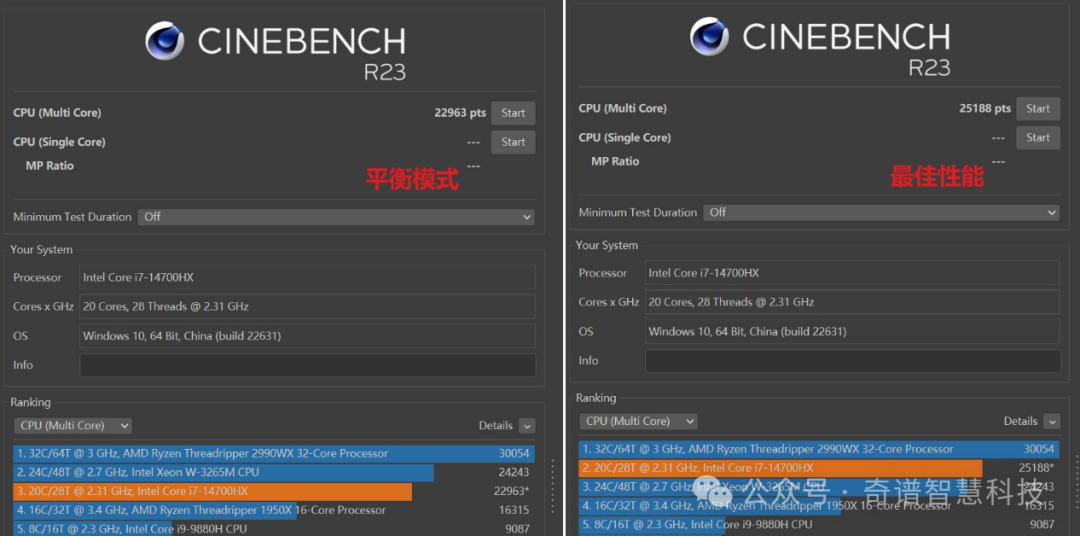Select i9-9880H ranking row in left window
Screen dimensions: 1080x536
[x=273, y=529]
